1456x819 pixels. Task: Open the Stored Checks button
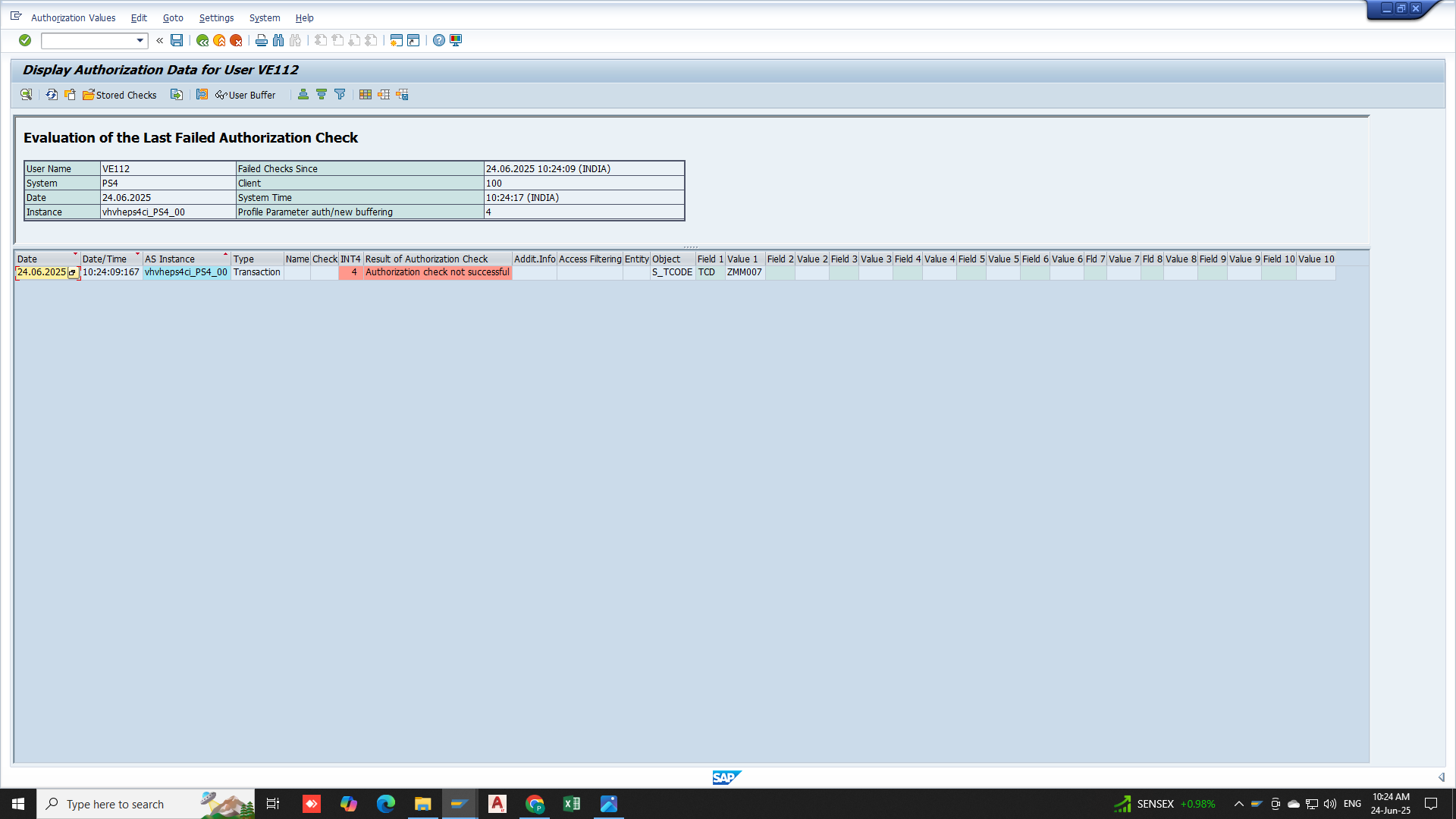pos(120,95)
